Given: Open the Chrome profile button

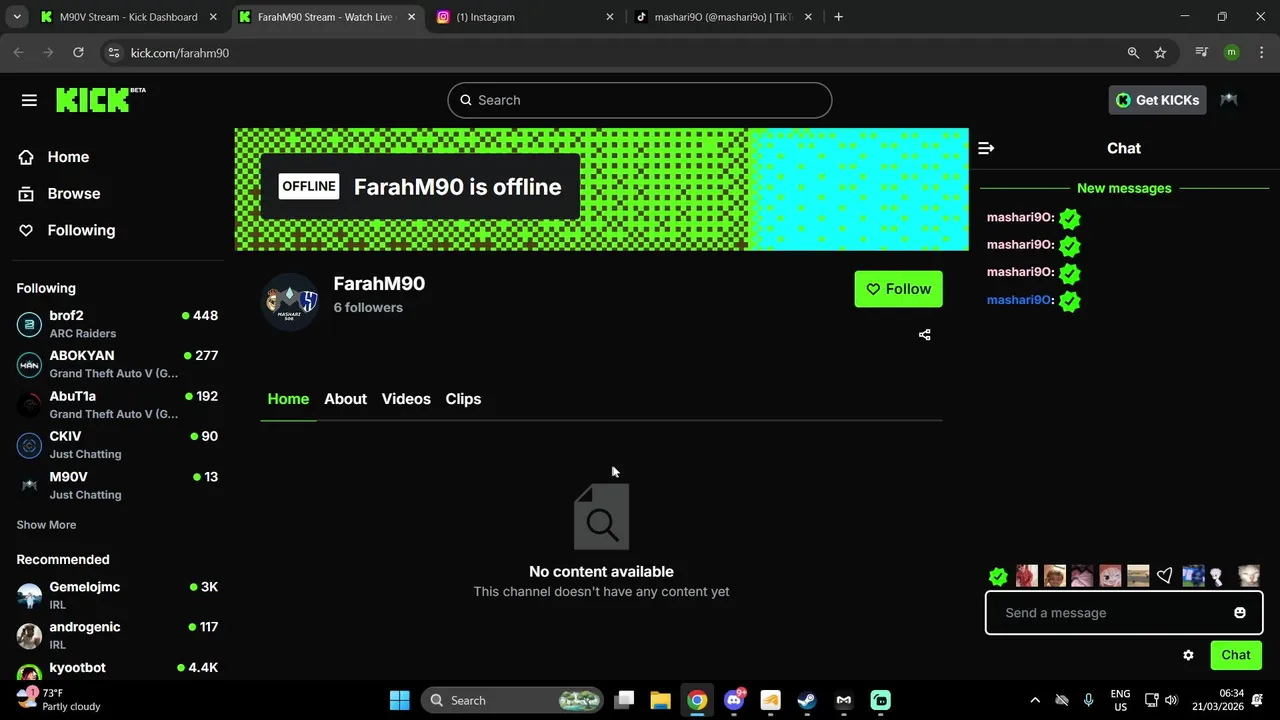Looking at the screenshot, I should [1231, 53].
